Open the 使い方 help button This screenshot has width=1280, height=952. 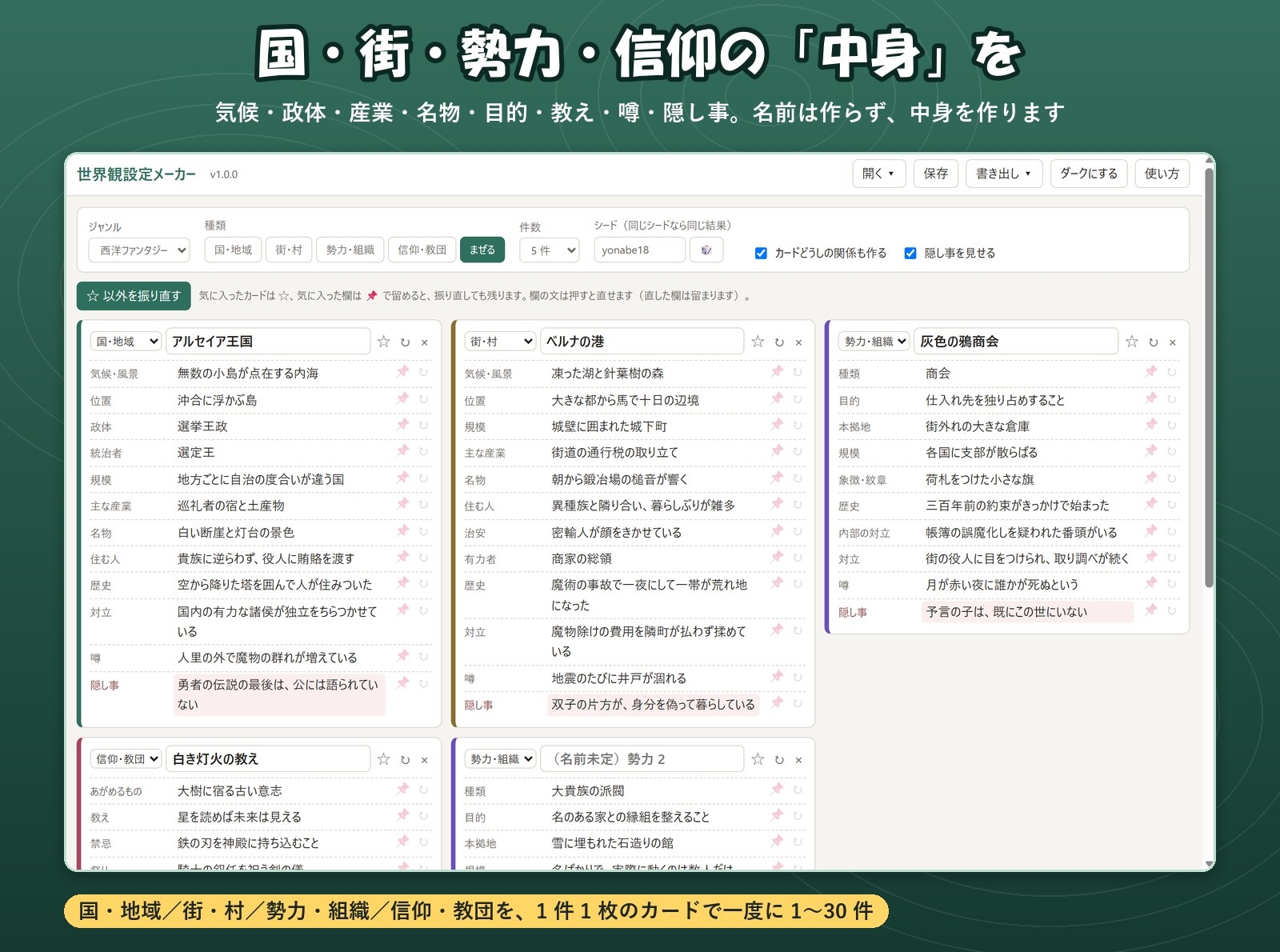(1162, 174)
